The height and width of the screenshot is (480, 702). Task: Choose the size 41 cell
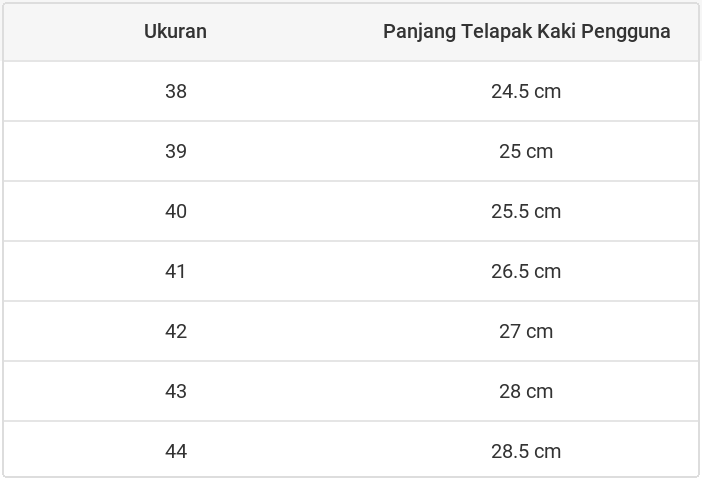(176, 271)
